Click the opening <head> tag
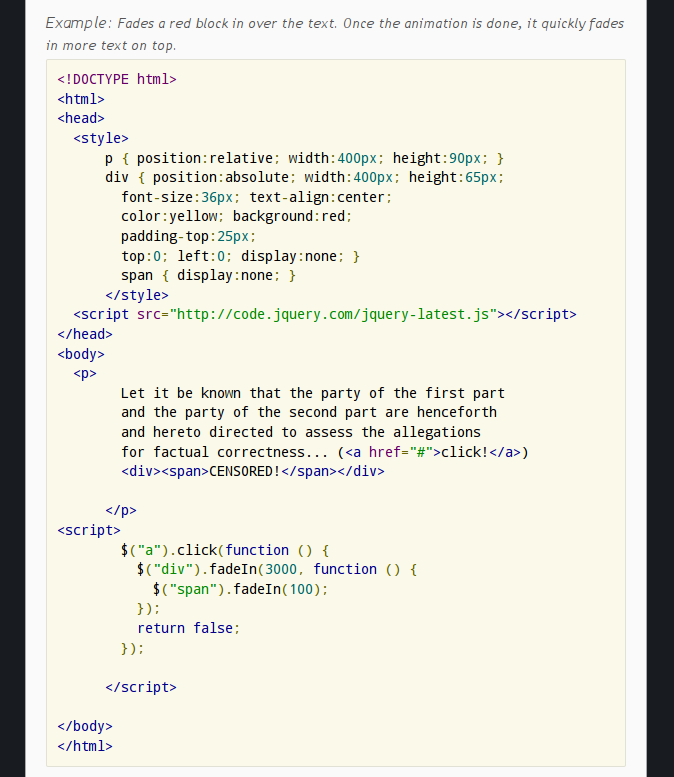This screenshot has width=674, height=777. pos(81,118)
